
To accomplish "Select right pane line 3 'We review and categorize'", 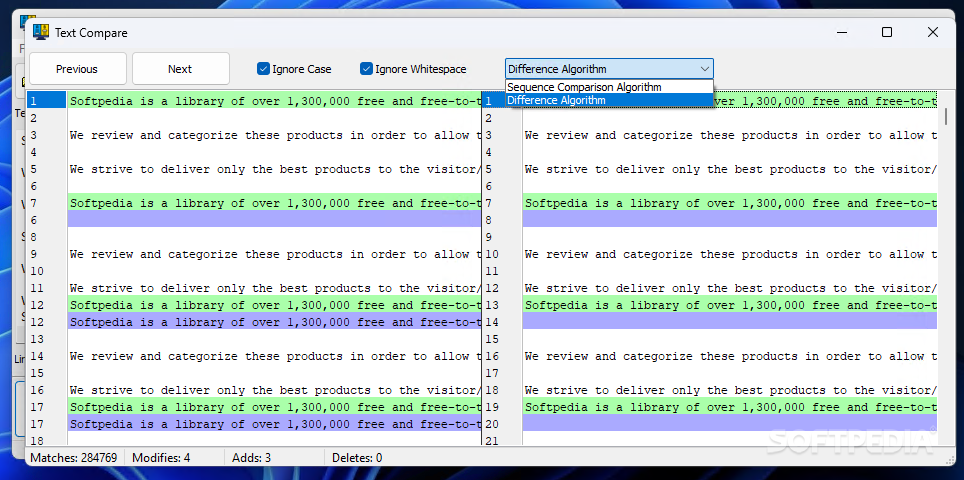I will click(730, 135).
